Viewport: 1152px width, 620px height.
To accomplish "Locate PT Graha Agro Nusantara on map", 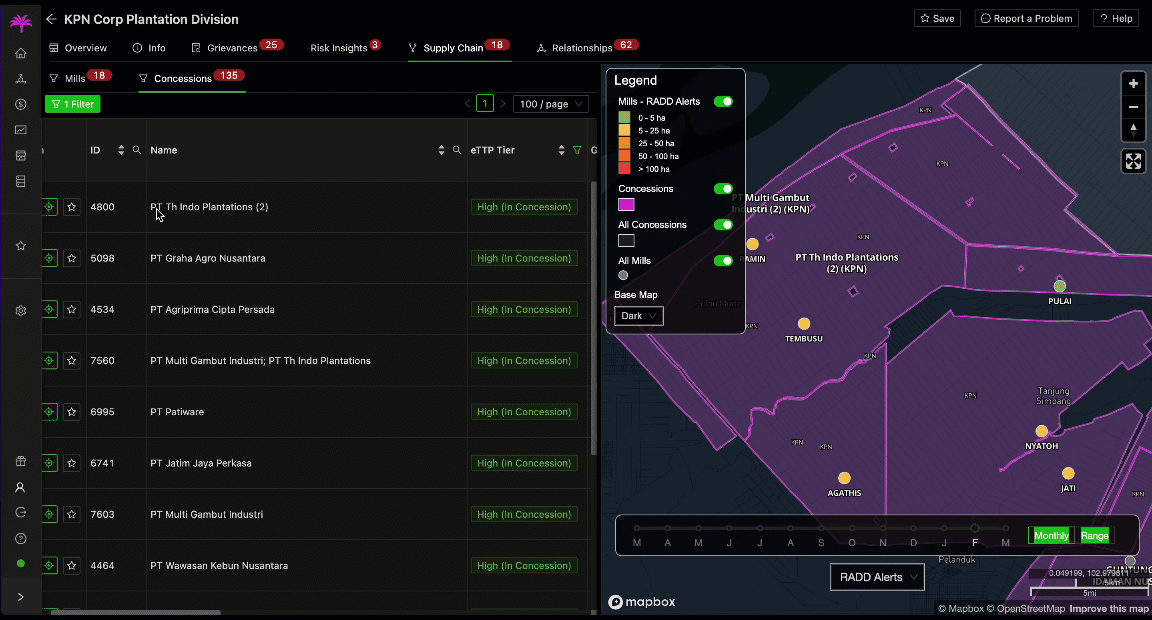I will 49,258.
